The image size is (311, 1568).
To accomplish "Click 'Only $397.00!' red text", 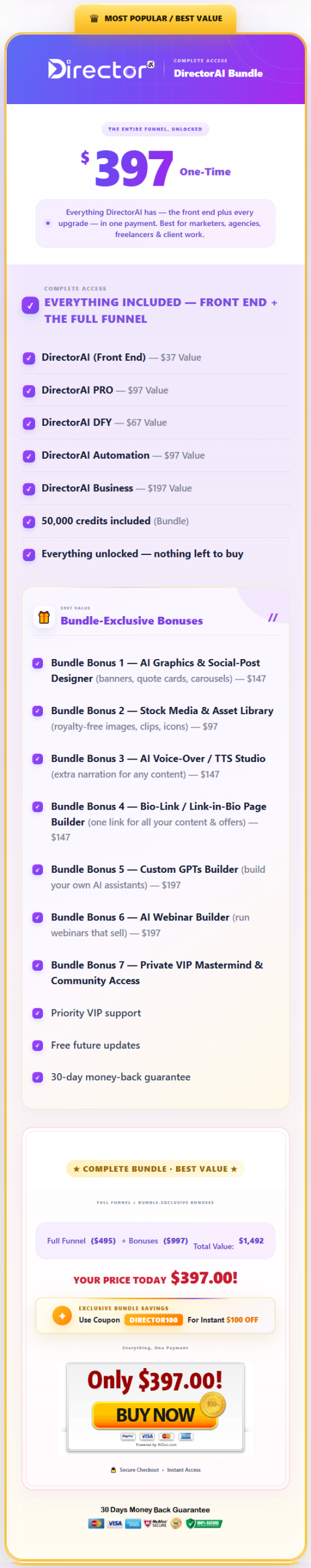I will 155,1381.
